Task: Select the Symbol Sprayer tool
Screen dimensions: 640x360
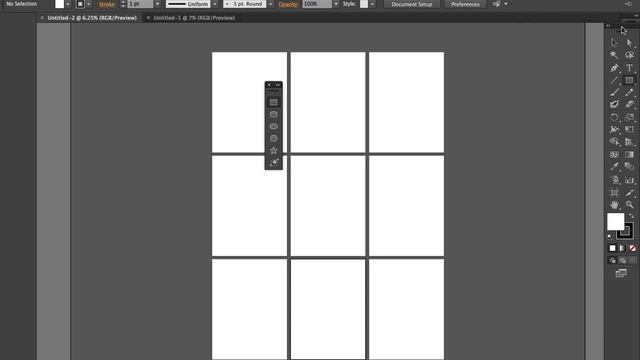Action: [614, 180]
